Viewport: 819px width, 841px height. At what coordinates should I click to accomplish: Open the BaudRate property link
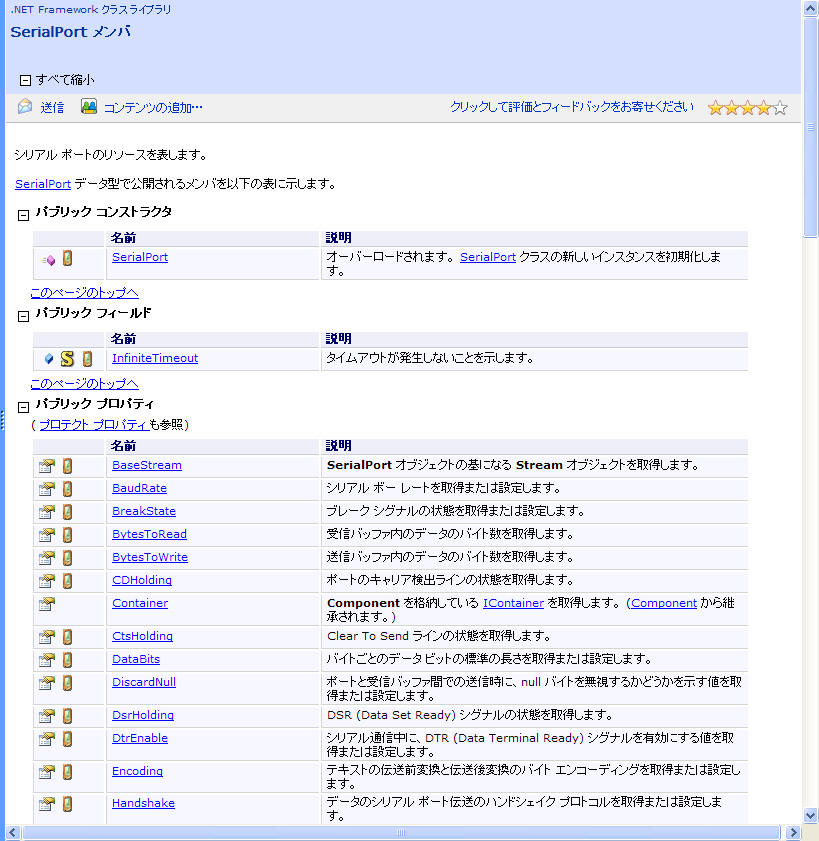[139, 488]
